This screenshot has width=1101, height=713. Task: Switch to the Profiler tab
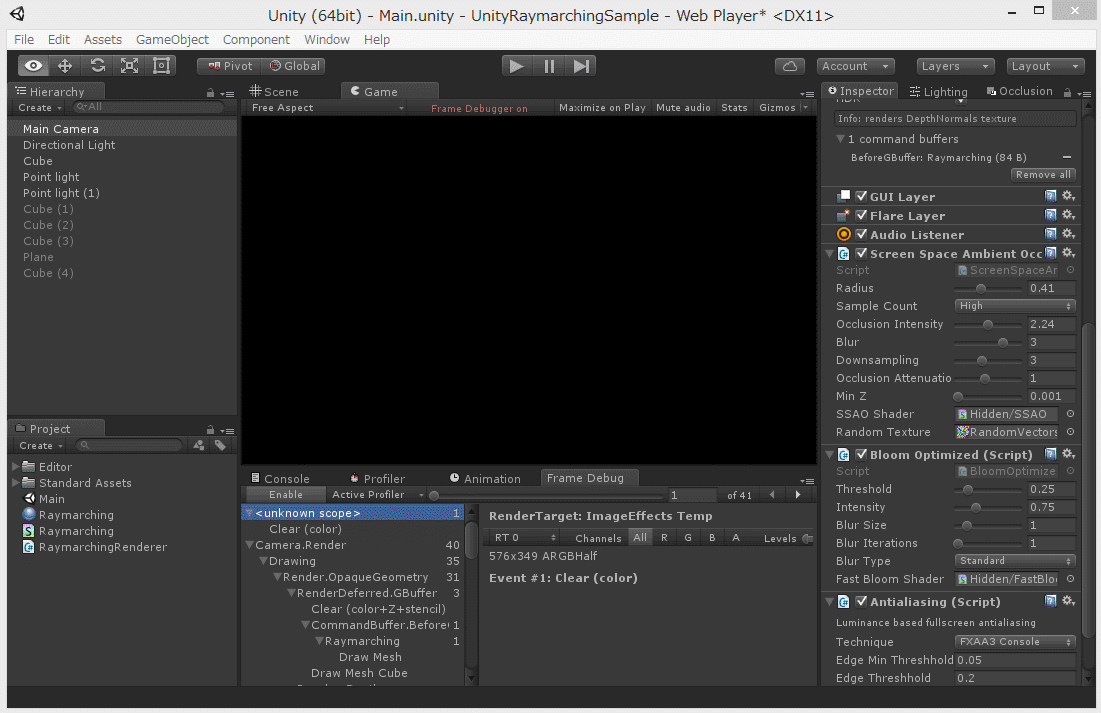[x=378, y=478]
